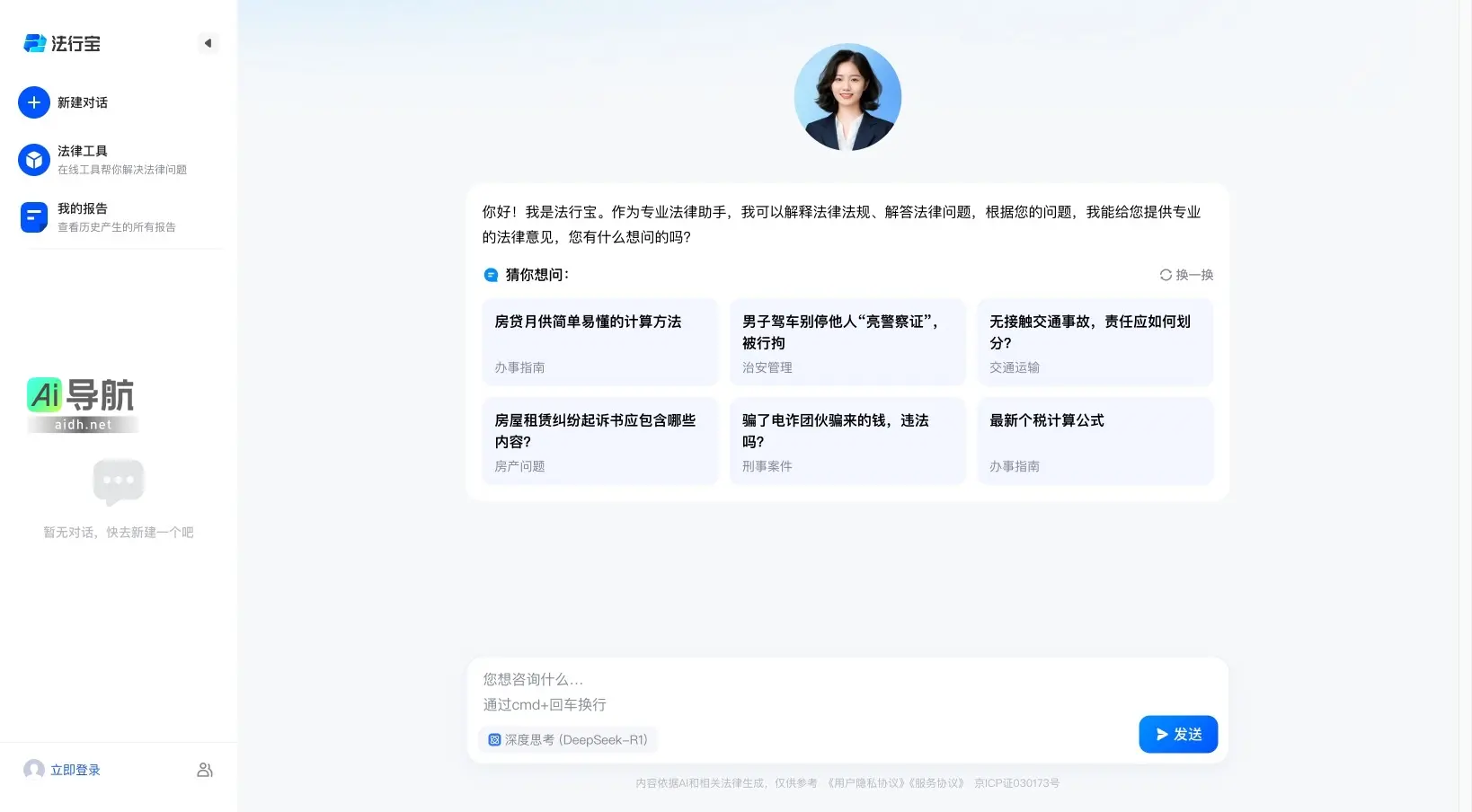Select the 房贷月供简单易懂的计算方法 card
1472x812 pixels.
(x=599, y=342)
